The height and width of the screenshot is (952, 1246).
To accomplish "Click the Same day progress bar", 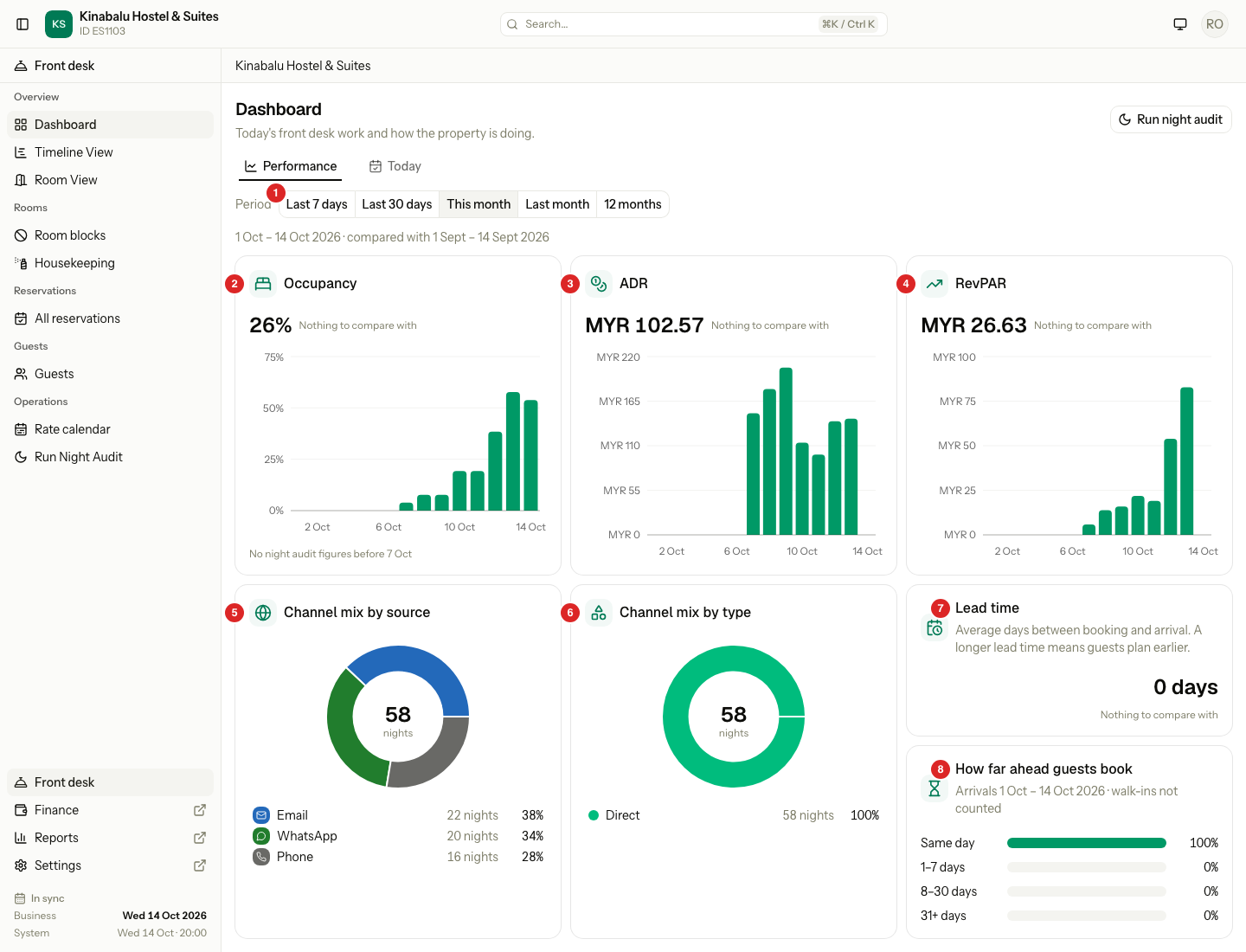I will 1087,843.
